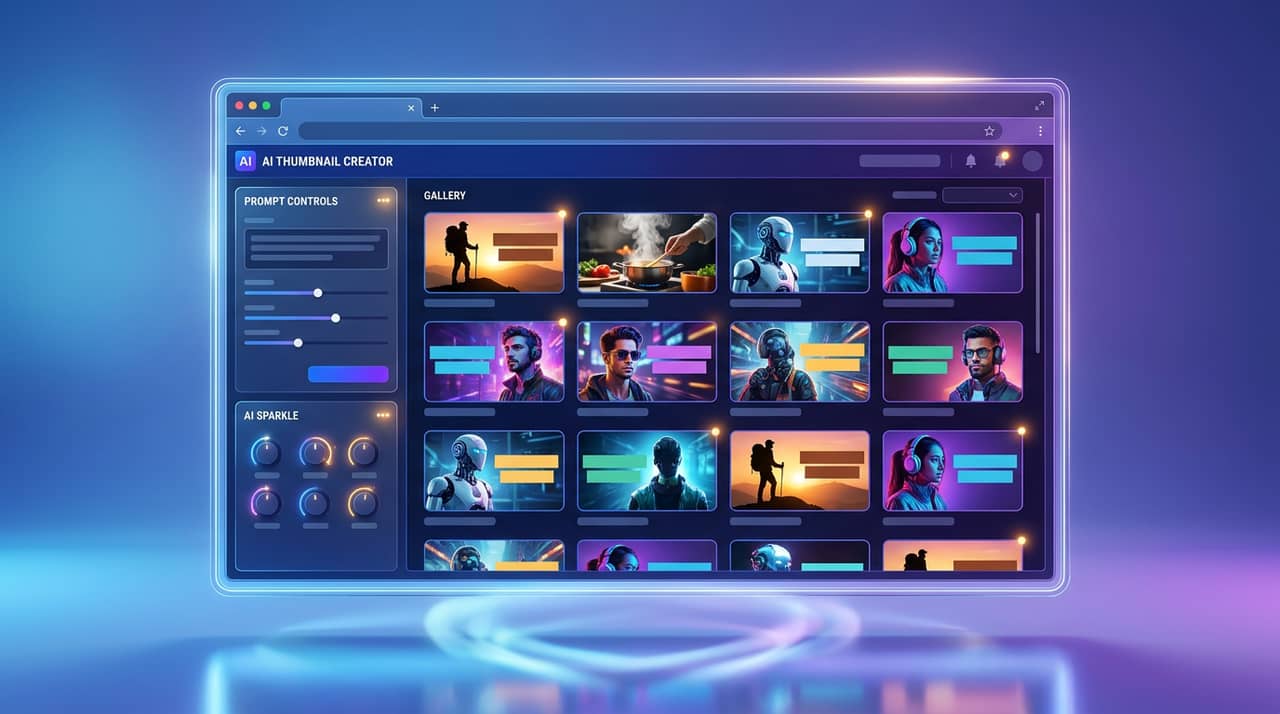Click the gray filter pill beside the Gallery dropdown
This screenshot has height=714, width=1280.
tap(914, 195)
